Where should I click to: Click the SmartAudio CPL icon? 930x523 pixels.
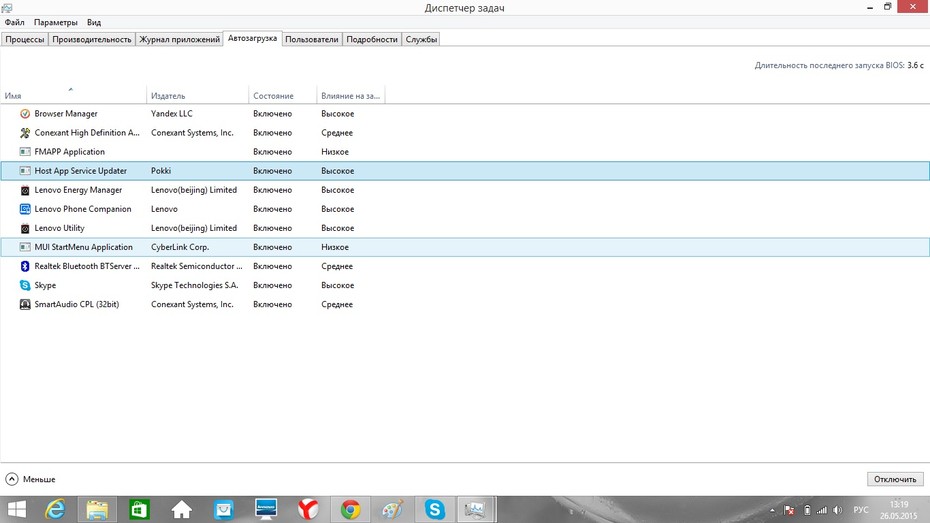point(25,304)
